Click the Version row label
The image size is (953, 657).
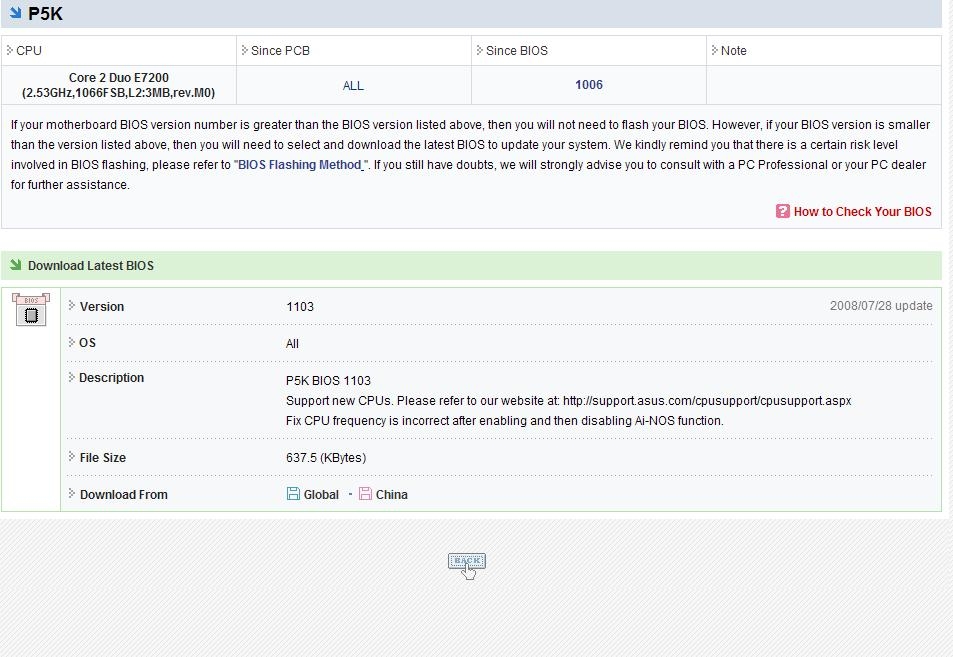pos(101,306)
